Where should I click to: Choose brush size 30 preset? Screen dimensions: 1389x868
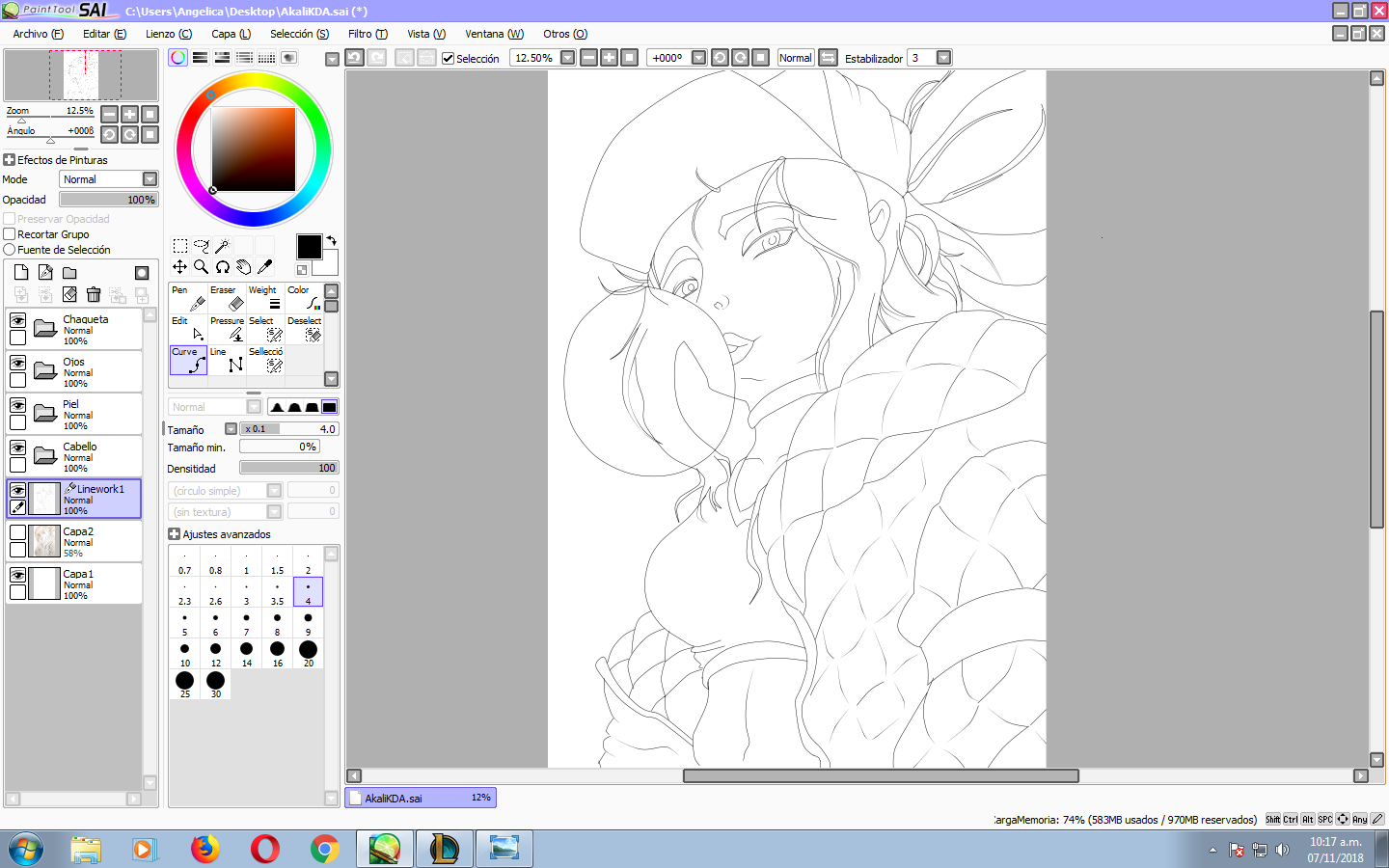[x=215, y=684]
